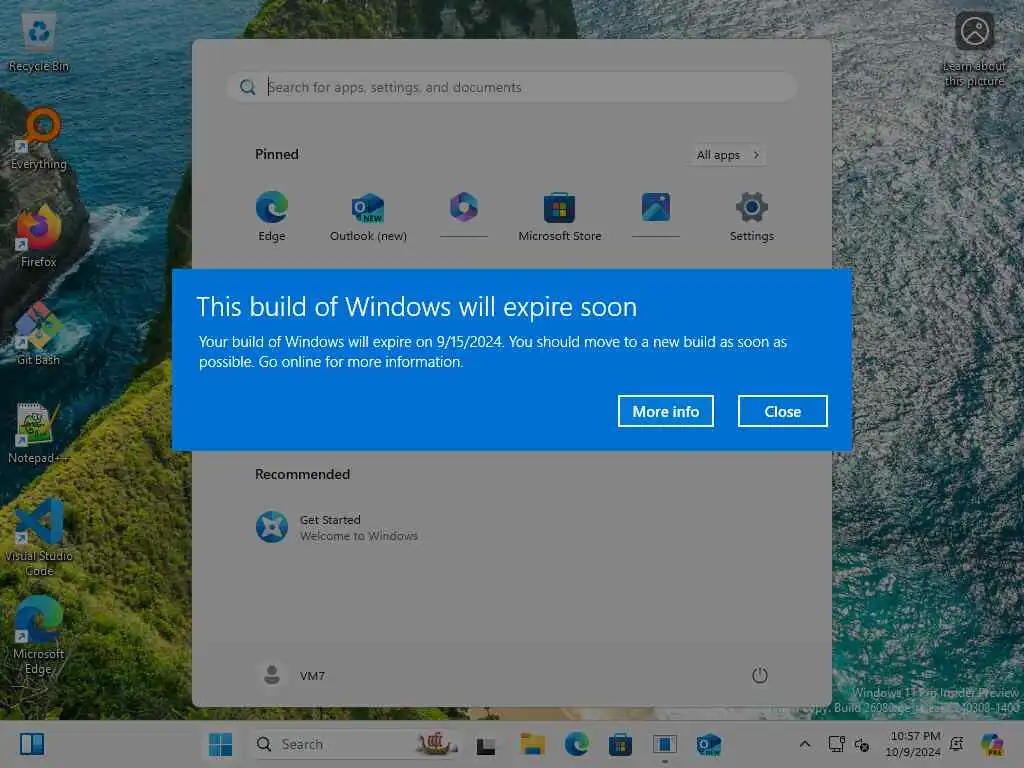Click the power button in Start menu

[x=759, y=675]
